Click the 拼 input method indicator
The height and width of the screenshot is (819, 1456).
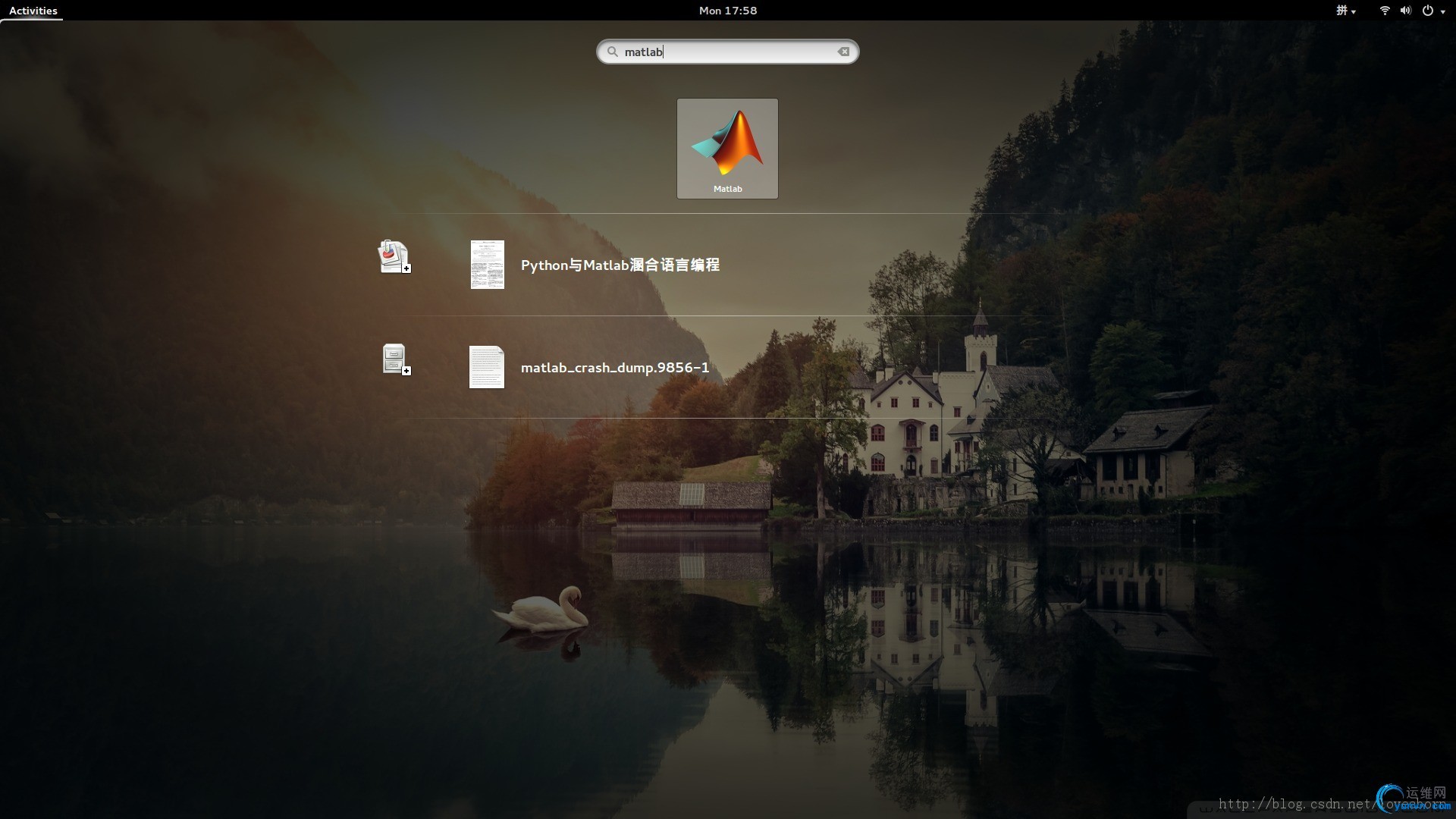[1341, 11]
